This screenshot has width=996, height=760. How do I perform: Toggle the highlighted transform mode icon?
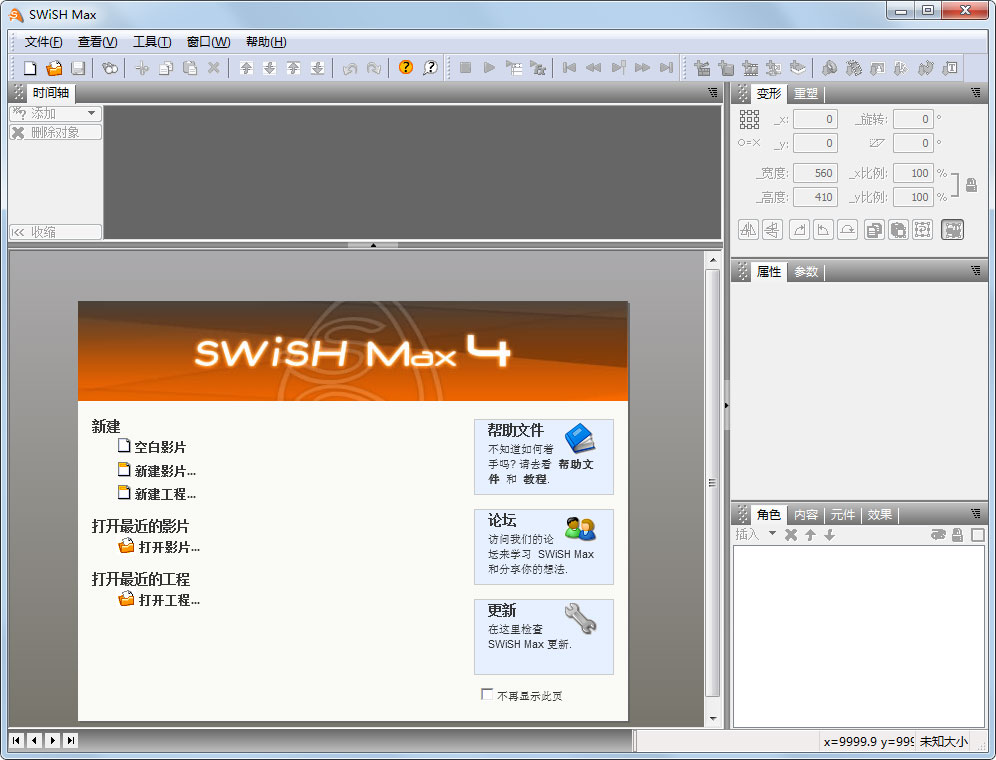[x=952, y=229]
